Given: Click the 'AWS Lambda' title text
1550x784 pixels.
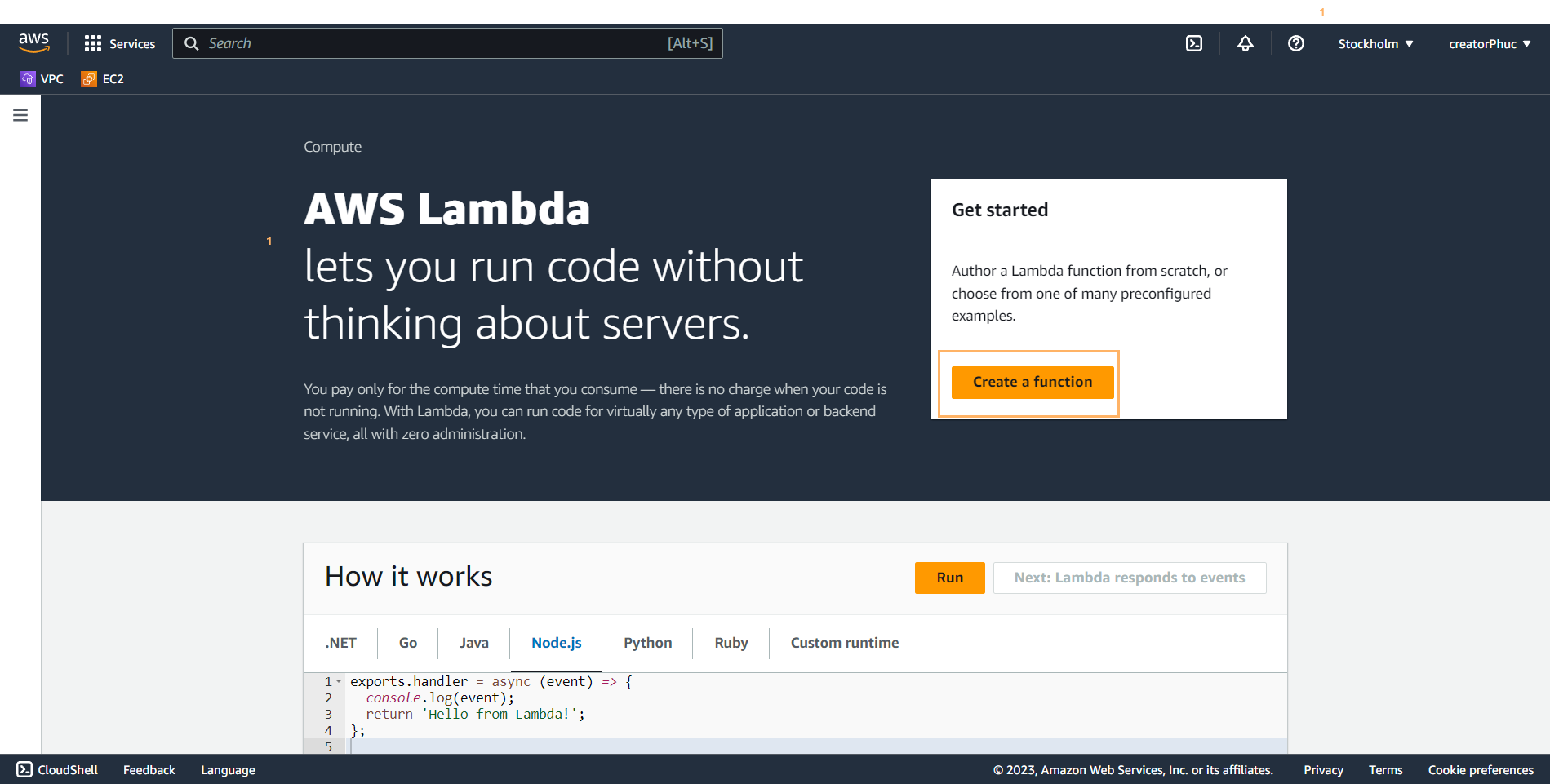Looking at the screenshot, I should coord(446,208).
